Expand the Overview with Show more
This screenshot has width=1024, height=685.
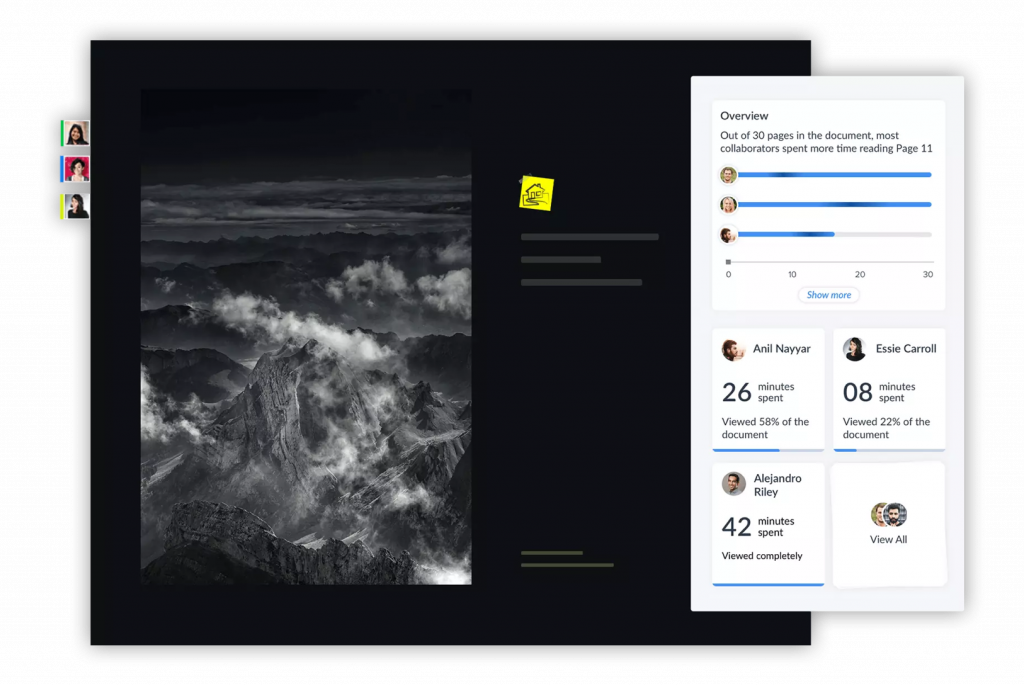828,295
